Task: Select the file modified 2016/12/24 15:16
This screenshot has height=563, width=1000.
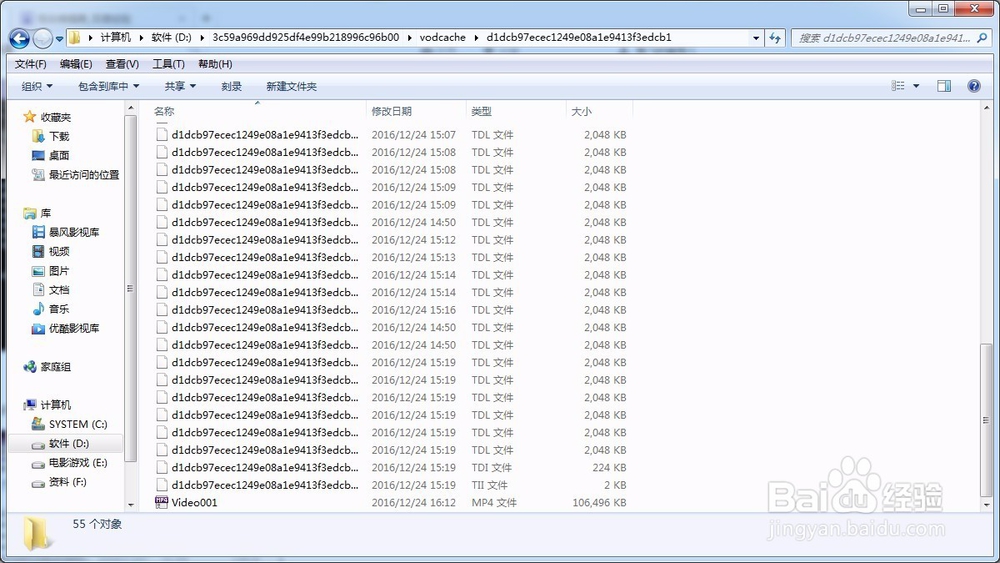Action: coord(390,310)
